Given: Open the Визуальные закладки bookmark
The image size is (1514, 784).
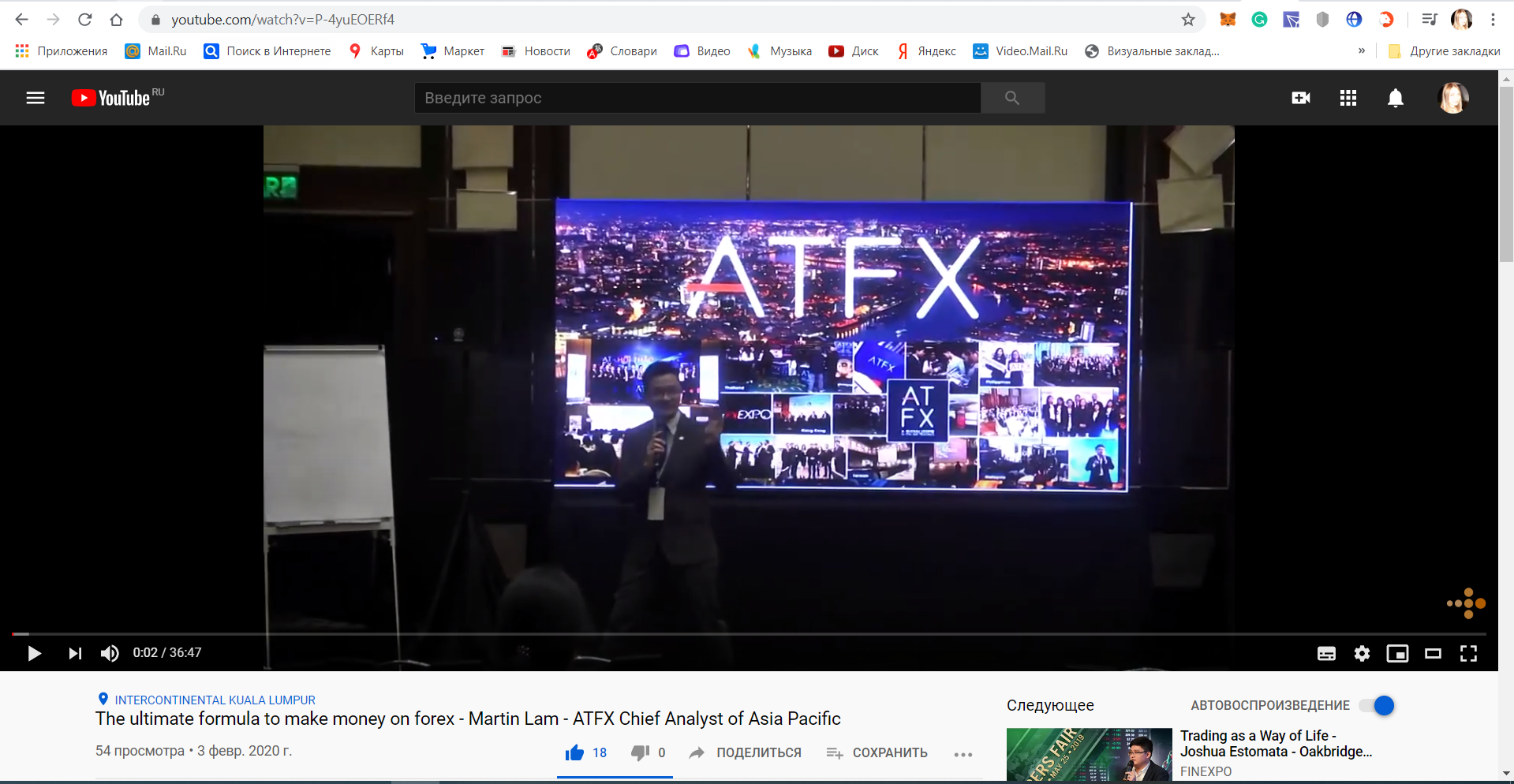Looking at the screenshot, I should [1153, 51].
